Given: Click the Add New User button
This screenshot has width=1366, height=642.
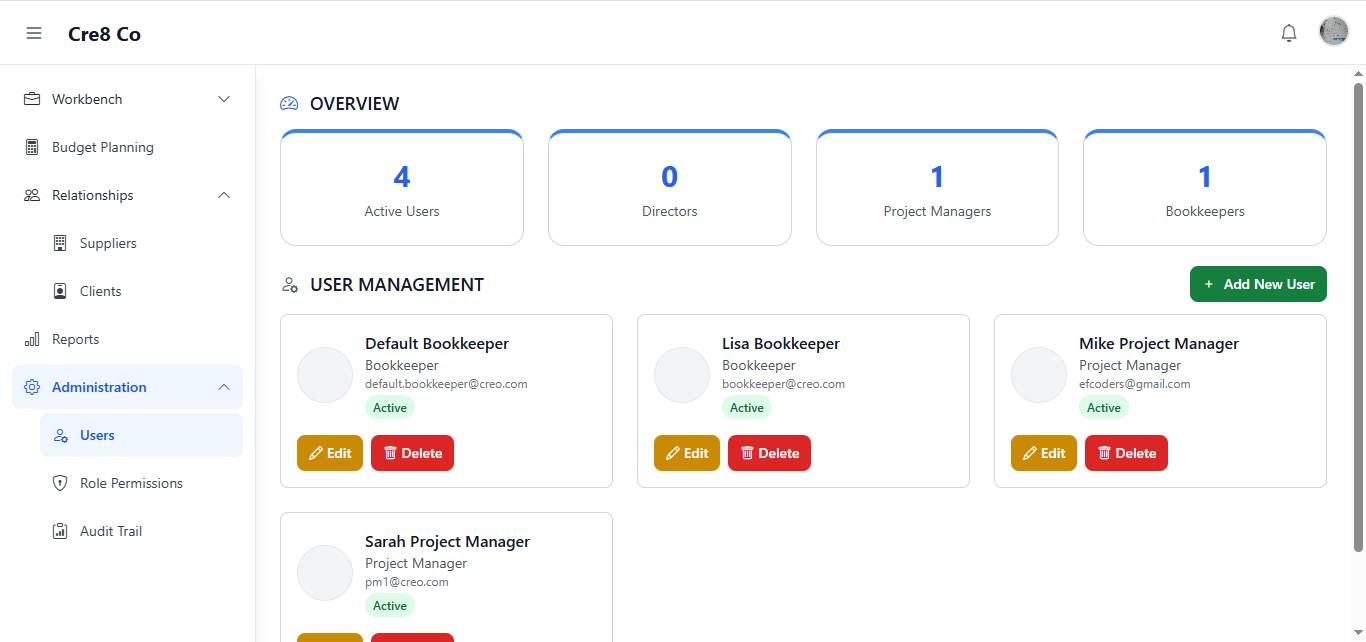Looking at the screenshot, I should (1258, 284).
